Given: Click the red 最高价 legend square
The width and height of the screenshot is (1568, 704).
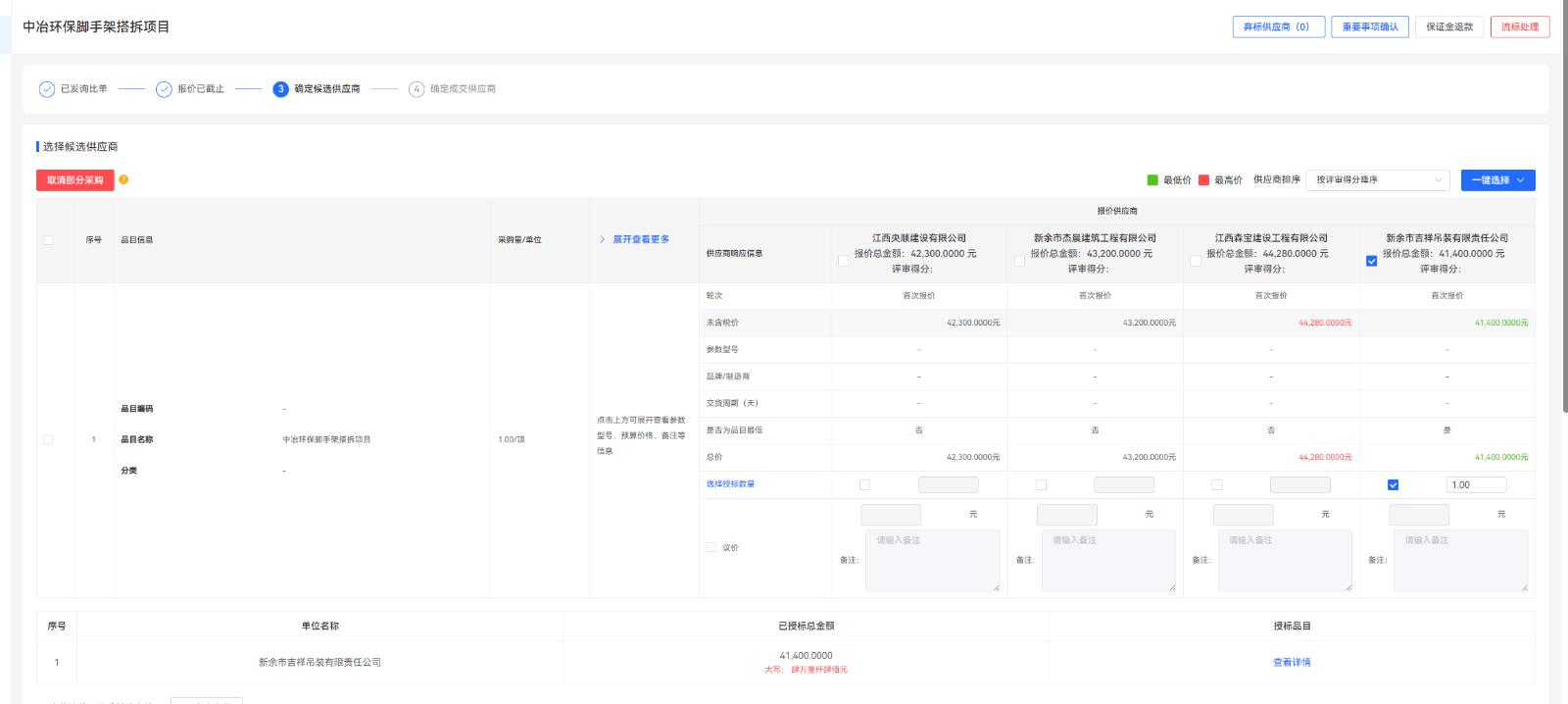Looking at the screenshot, I should [x=1203, y=180].
